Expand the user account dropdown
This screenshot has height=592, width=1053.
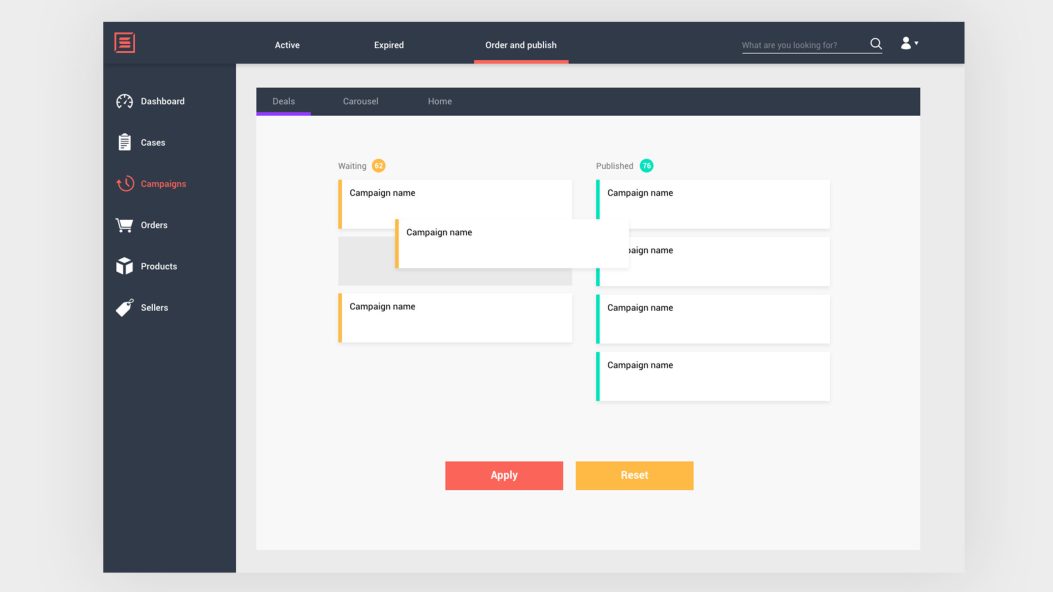909,43
